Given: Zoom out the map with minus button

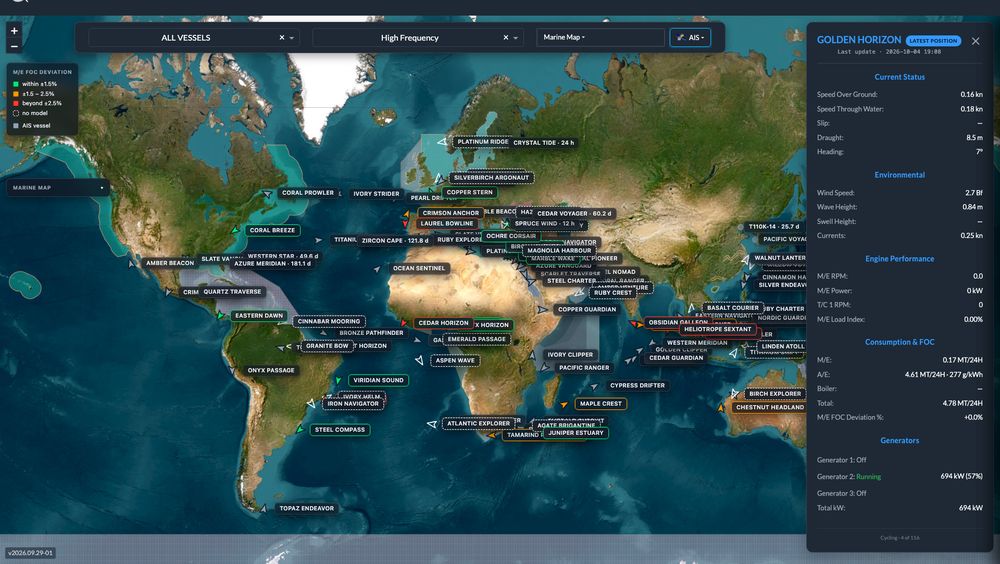Looking at the screenshot, I should pyautogui.click(x=14, y=46).
